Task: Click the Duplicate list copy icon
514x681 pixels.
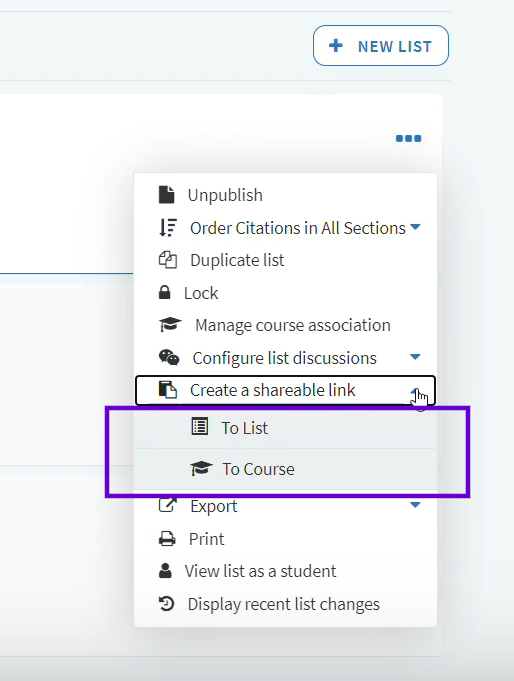Action: click(168, 260)
